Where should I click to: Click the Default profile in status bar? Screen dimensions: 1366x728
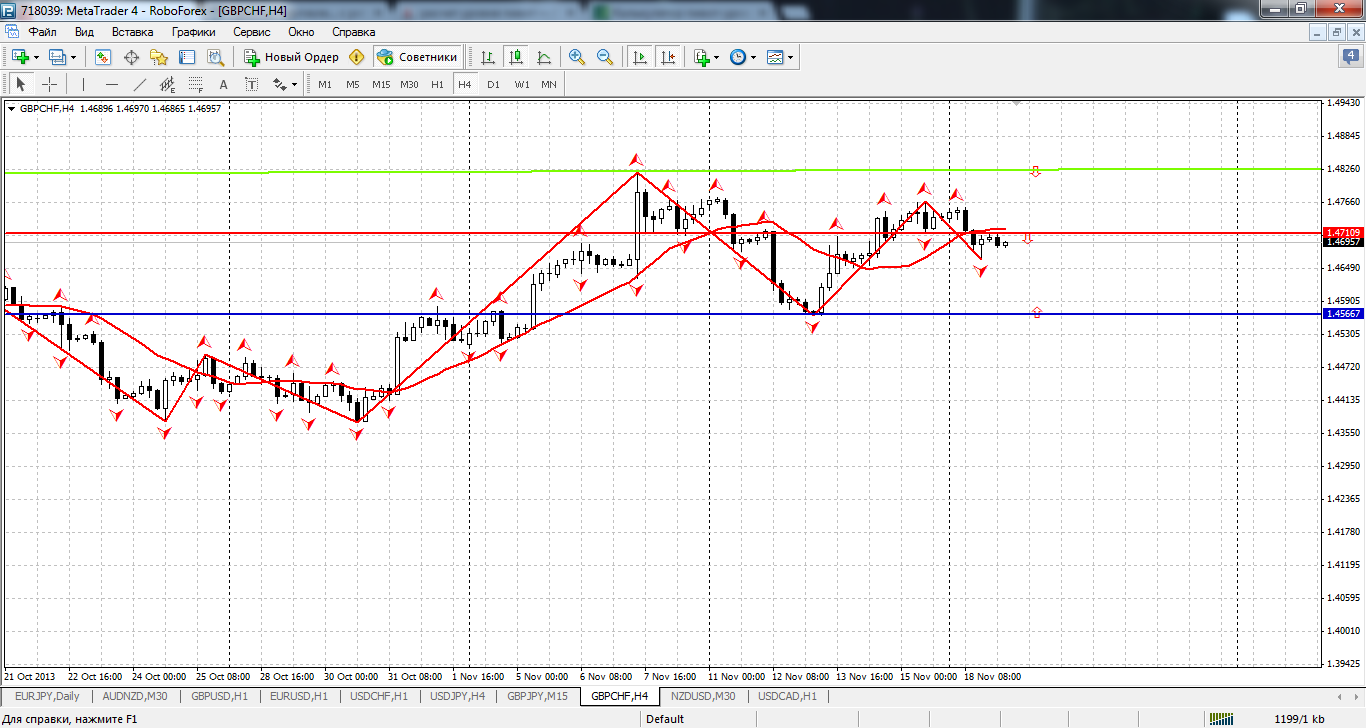click(665, 719)
